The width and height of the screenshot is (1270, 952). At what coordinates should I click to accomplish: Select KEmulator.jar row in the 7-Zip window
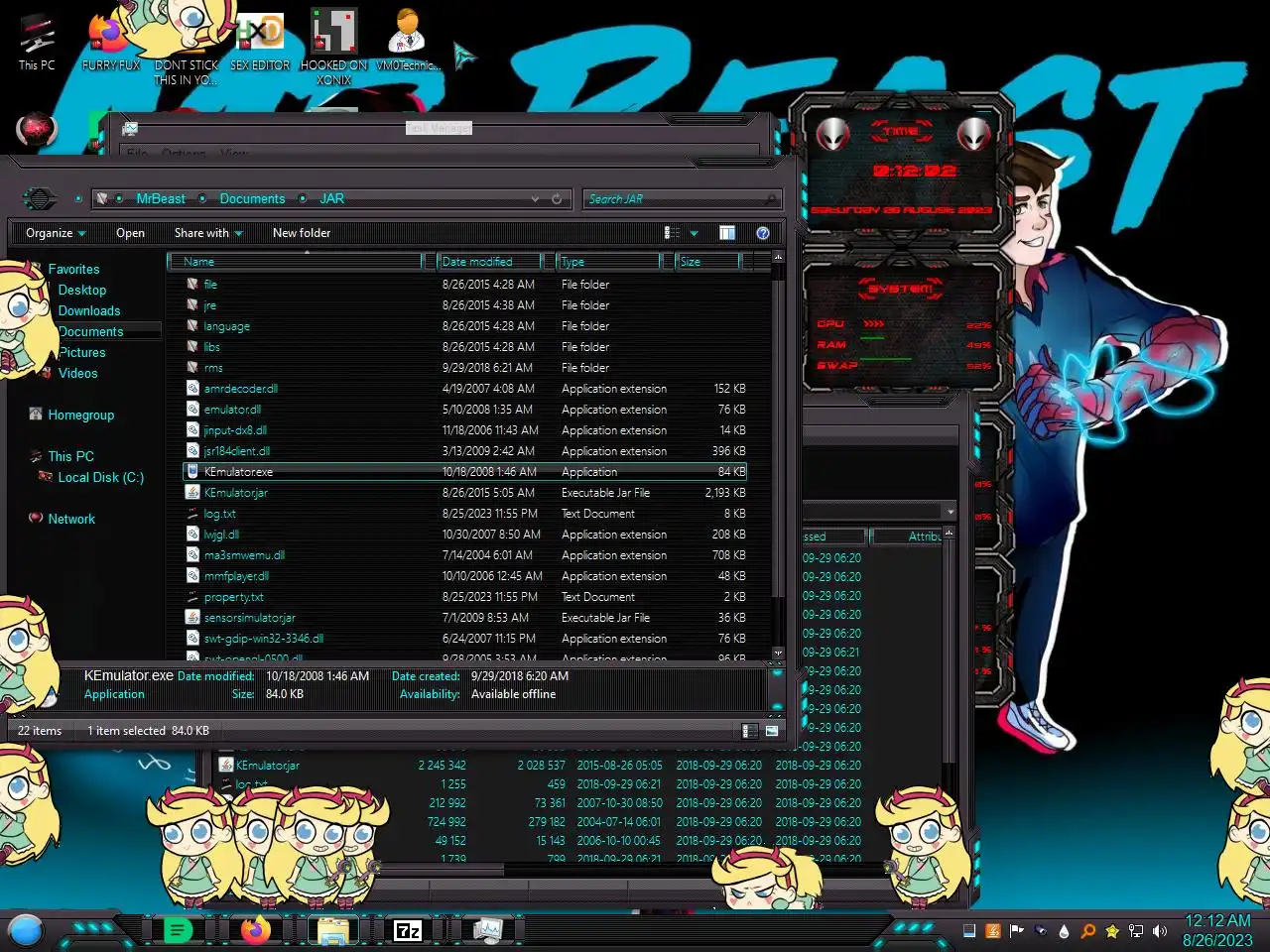(x=541, y=766)
